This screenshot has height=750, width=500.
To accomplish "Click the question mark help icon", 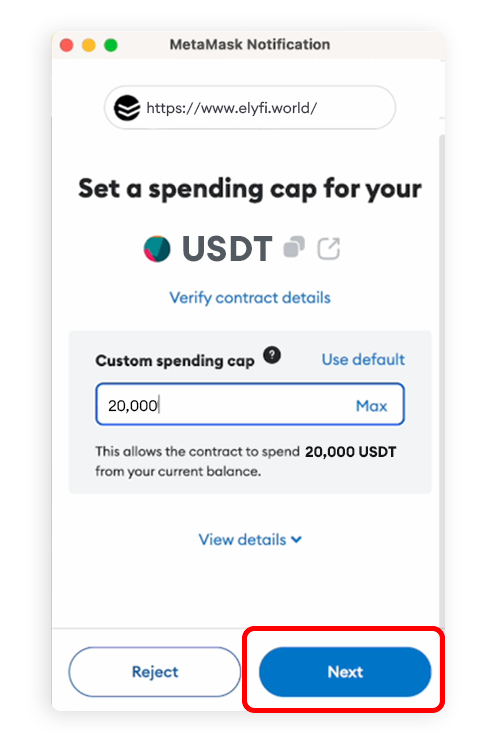I will (x=272, y=355).
